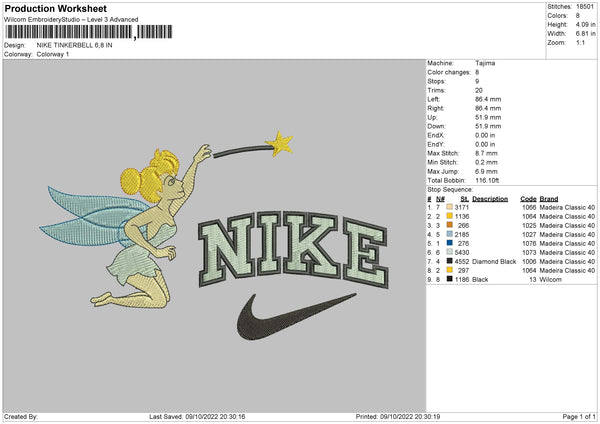Click the Tinkerbell fairy figure in the preview
Screen dimensions: 600x424
[x=126, y=228]
